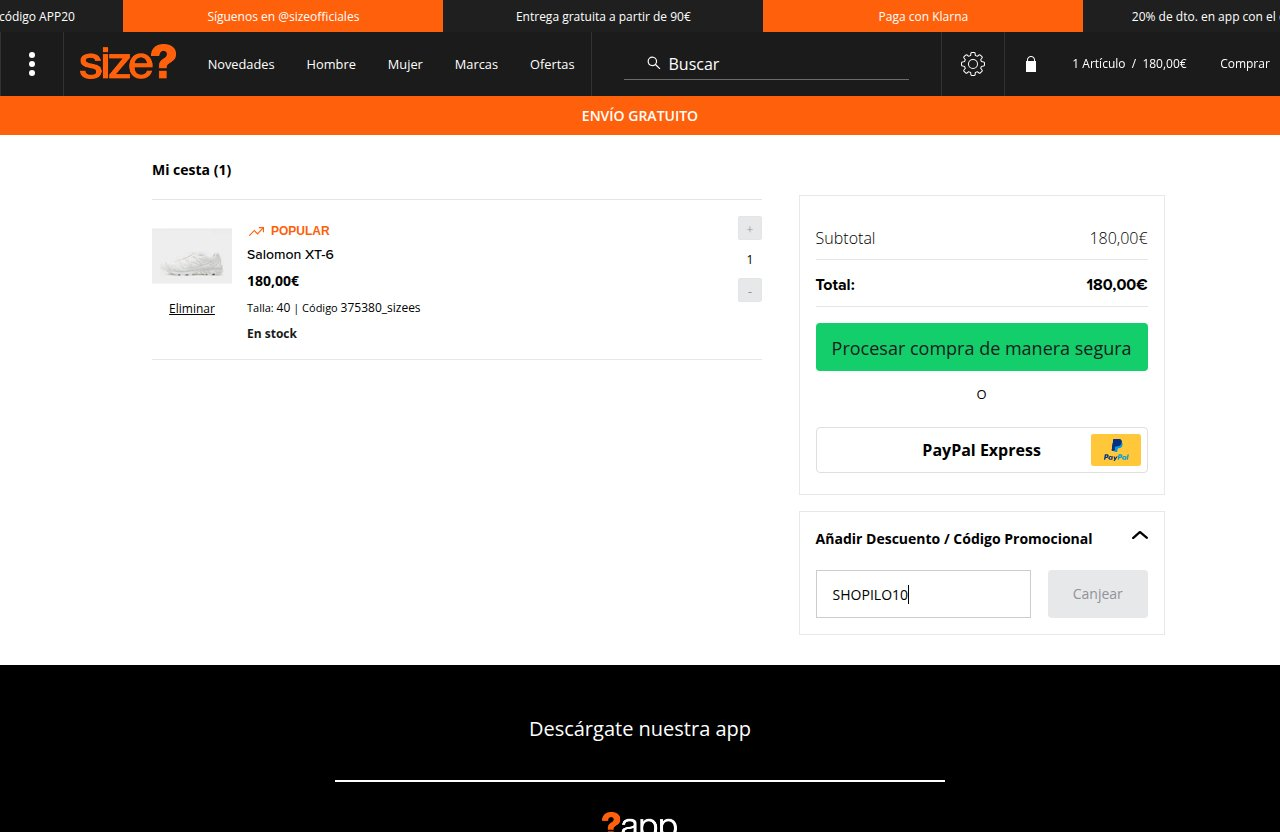Increase Salomon XT-6 quantity with plus

point(750,228)
